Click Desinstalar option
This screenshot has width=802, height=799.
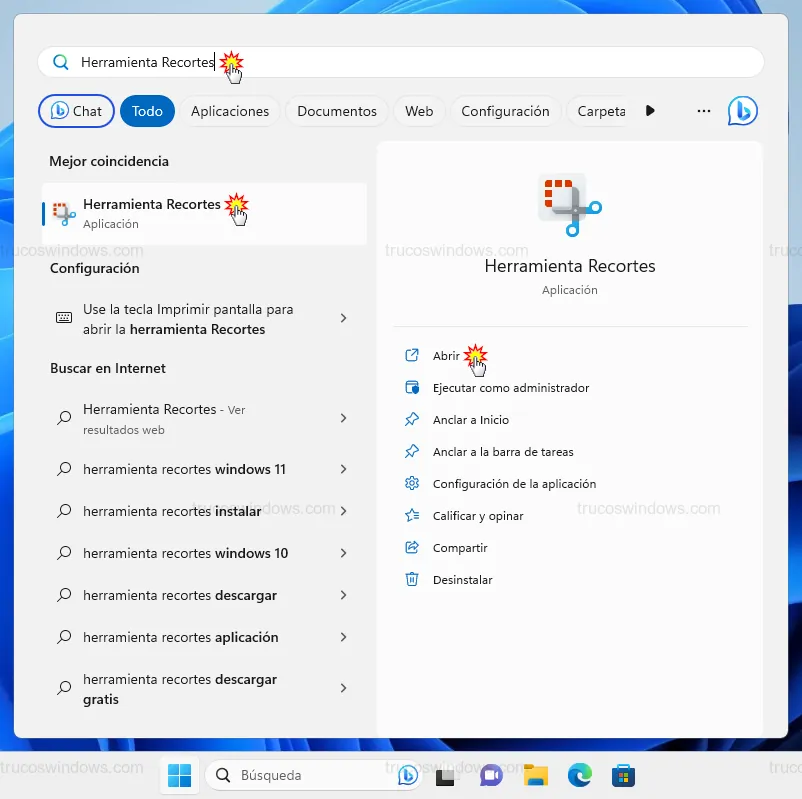(462, 580)
